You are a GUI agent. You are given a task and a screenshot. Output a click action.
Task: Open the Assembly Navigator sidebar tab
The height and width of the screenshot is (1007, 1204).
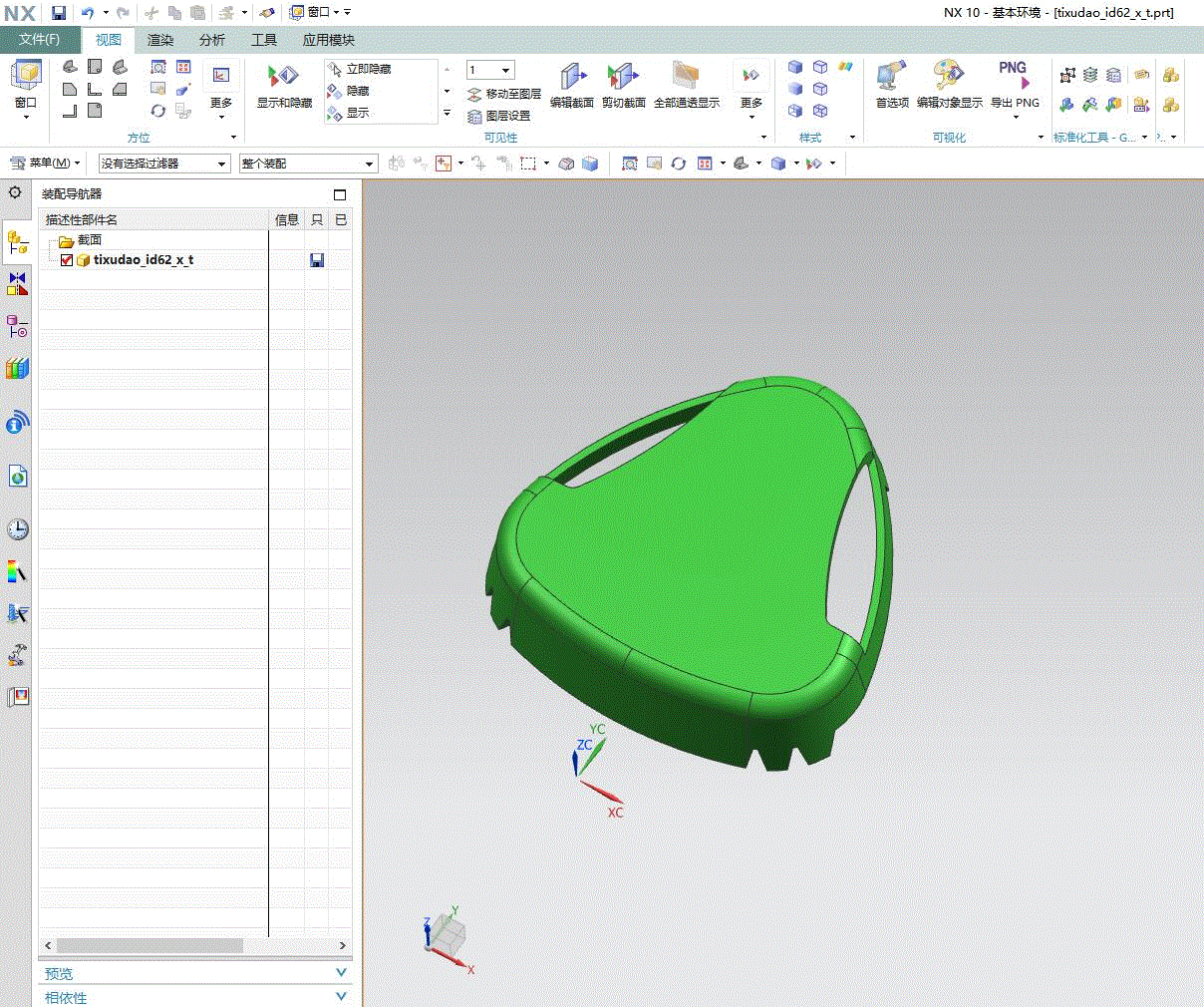coord(17,242)
